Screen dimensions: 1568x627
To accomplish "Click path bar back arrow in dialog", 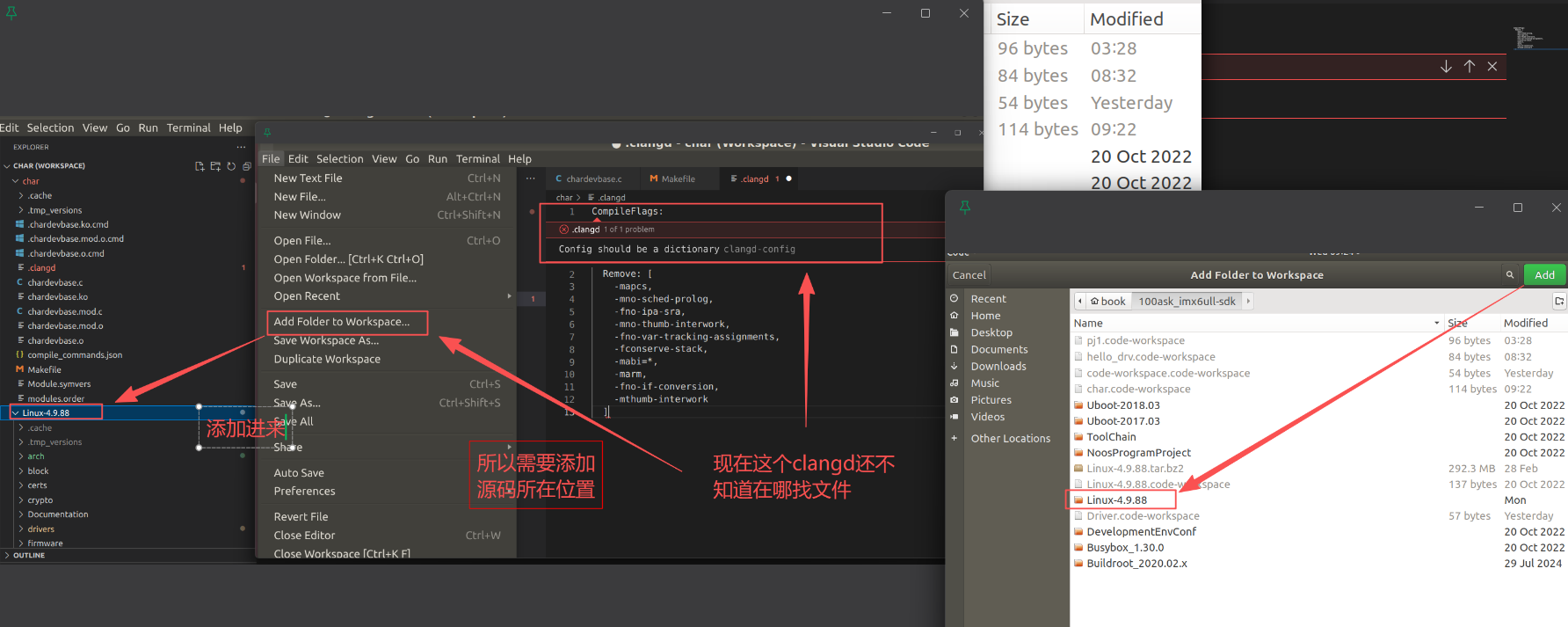I will click(x=1080, y=301).
